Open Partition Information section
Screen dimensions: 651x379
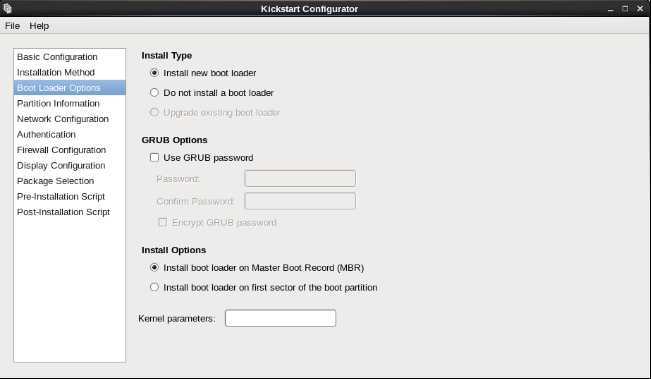69,103
